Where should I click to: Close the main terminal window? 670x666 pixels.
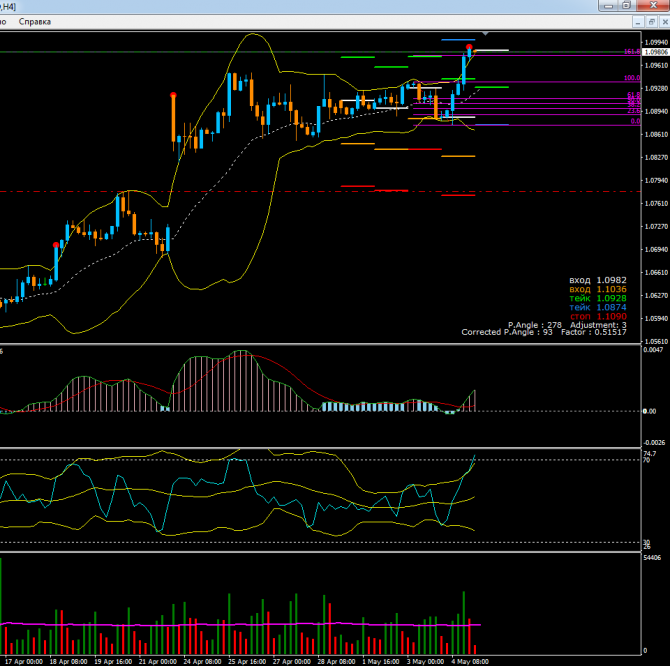[x=653, y=5]
